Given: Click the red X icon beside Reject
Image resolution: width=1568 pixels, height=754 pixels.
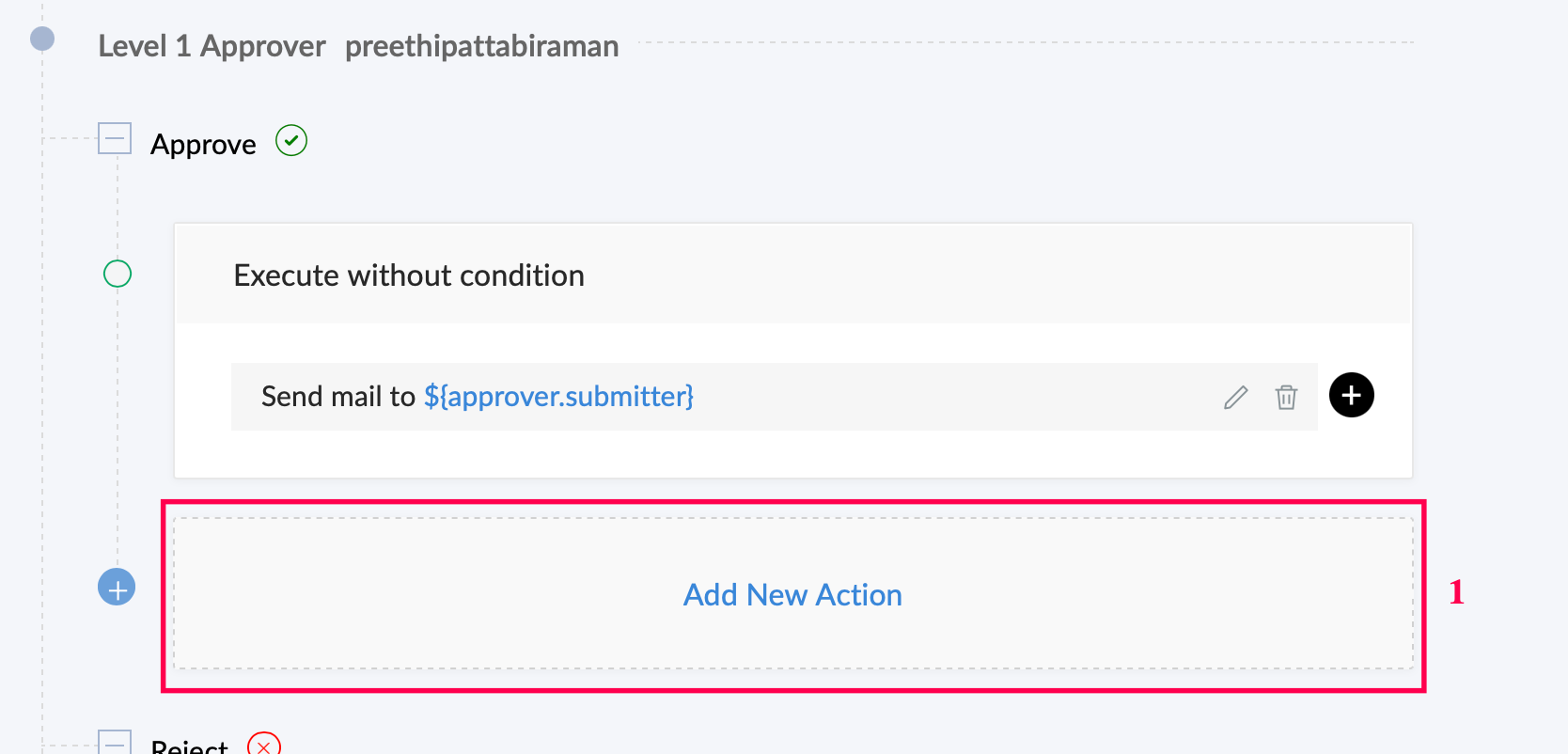Looking at the screenshot, I should [x=264, y=746].
